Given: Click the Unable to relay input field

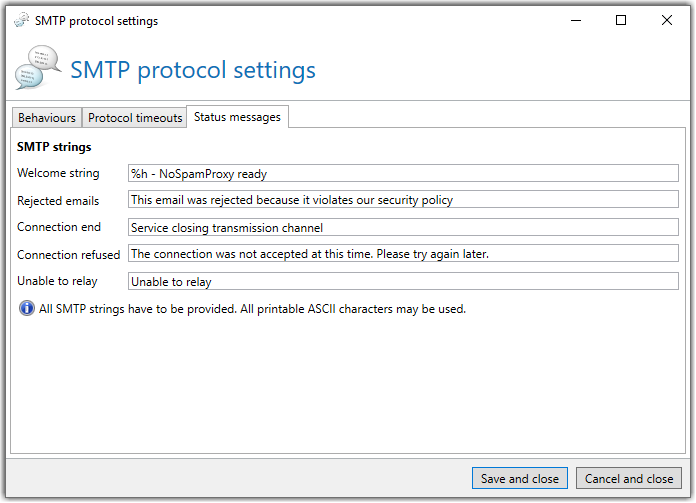Looking at the screenshot, I should 403,281.
